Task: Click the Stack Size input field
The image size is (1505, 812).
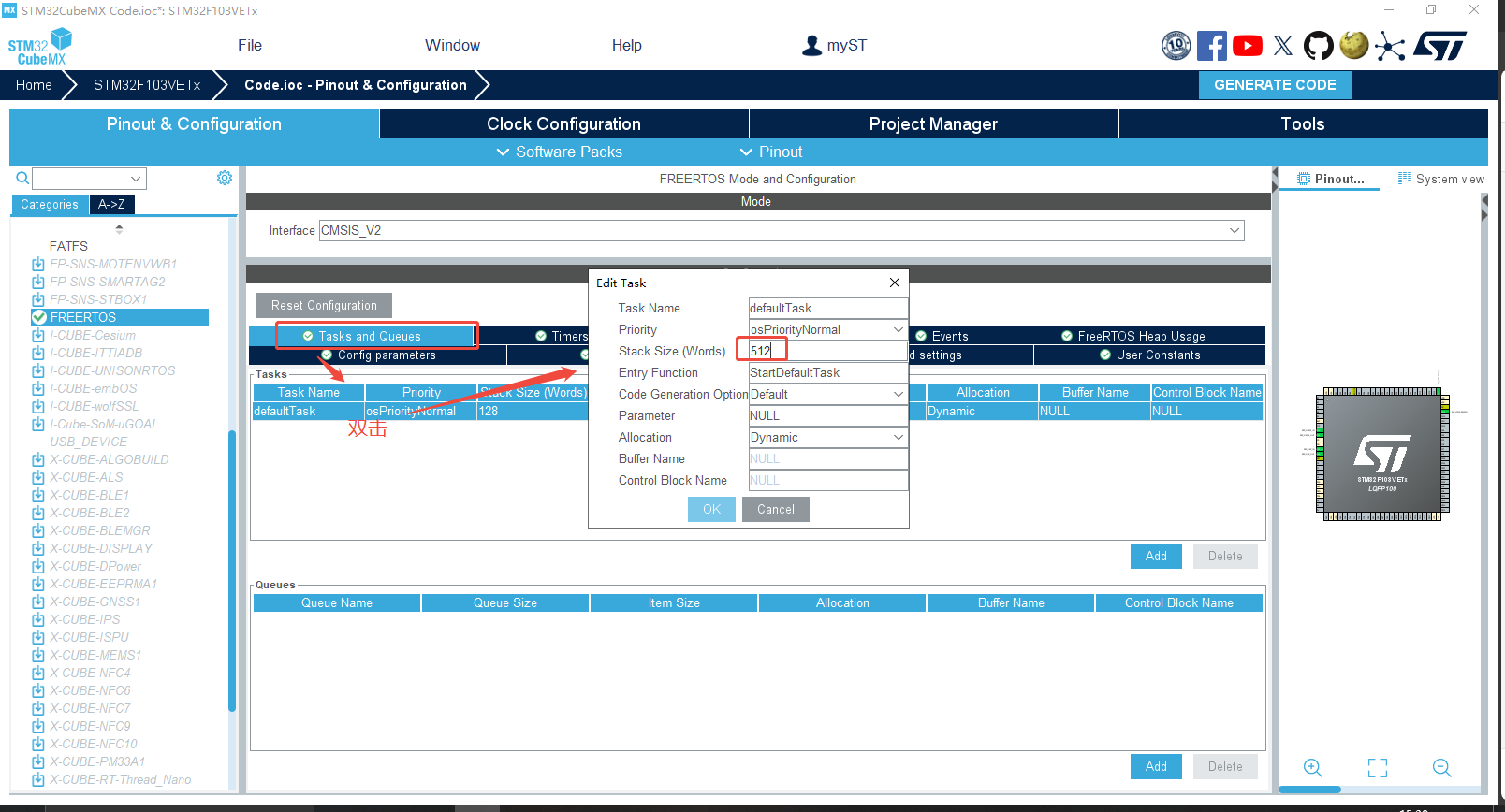Action: pyautogui.click(x=828, y=351)
